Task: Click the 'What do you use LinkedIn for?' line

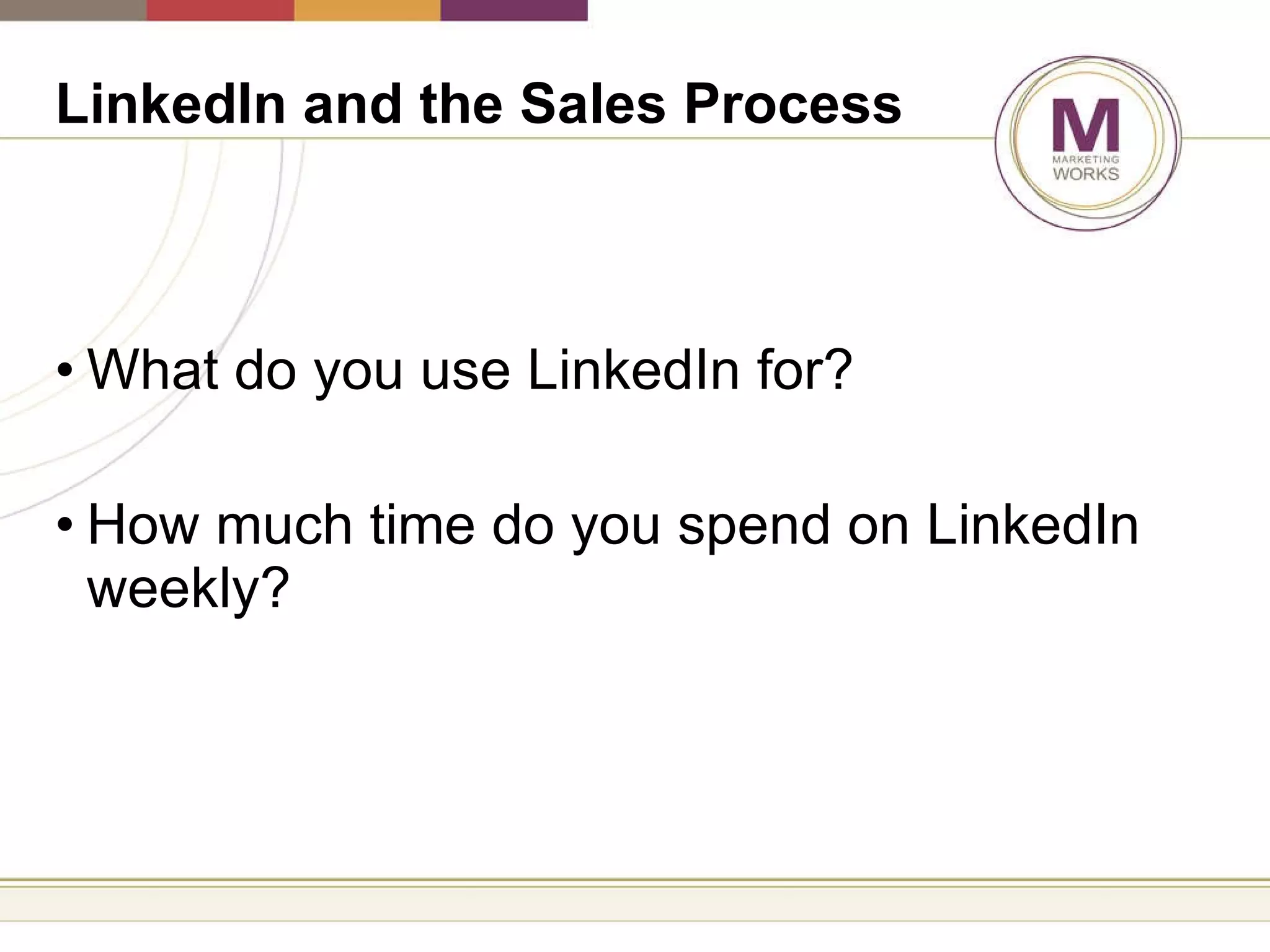Action: [470, 370]
